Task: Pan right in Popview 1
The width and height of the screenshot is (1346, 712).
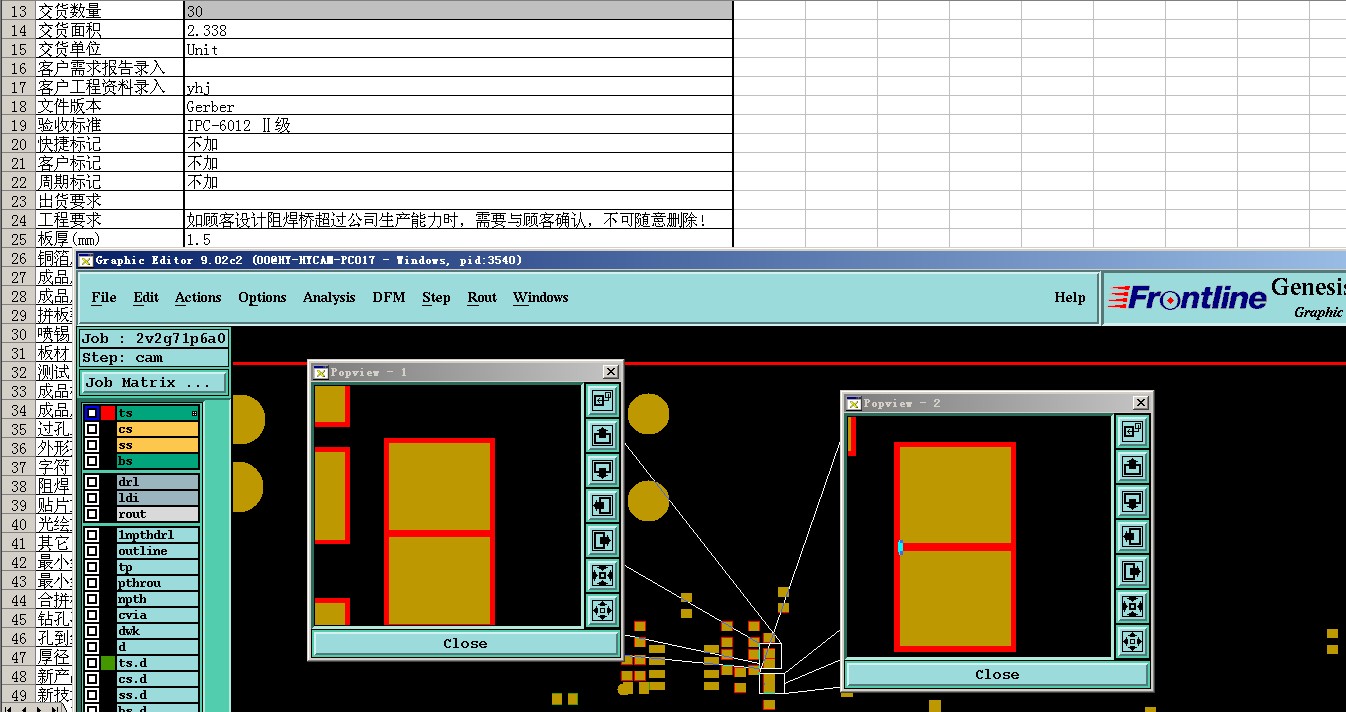Action: (602, 541)
